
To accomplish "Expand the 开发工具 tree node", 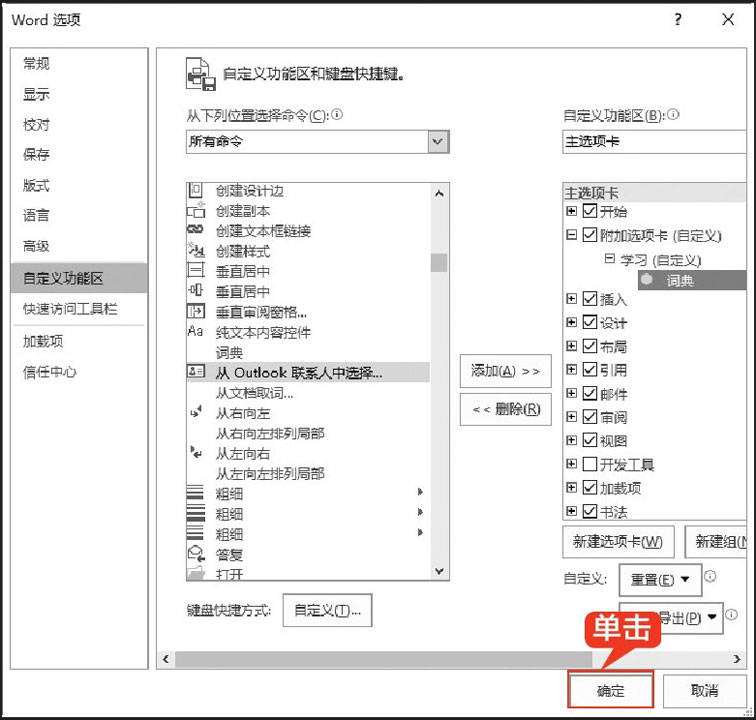I will point(571,464).
